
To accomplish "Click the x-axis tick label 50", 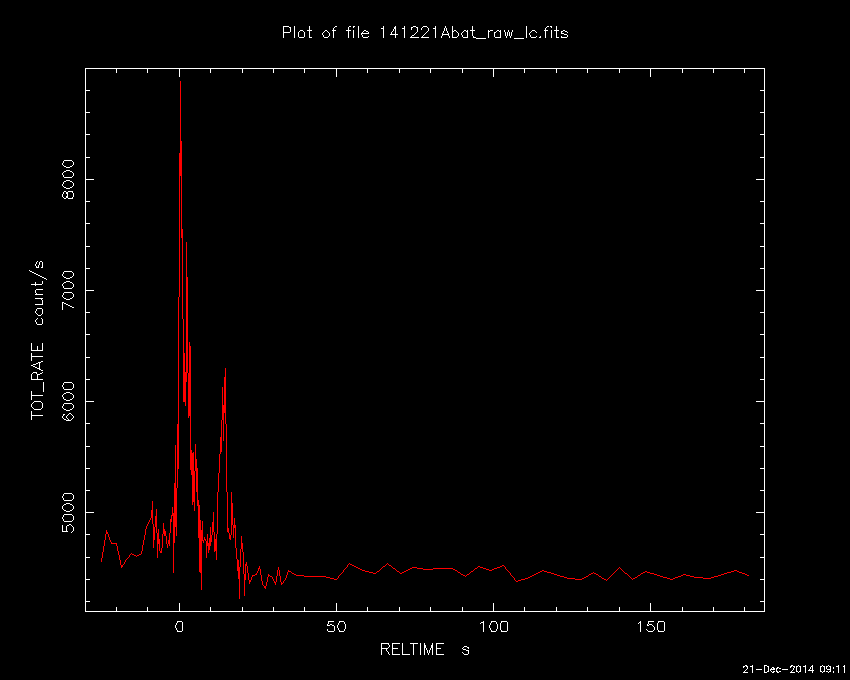I will 336,627.
